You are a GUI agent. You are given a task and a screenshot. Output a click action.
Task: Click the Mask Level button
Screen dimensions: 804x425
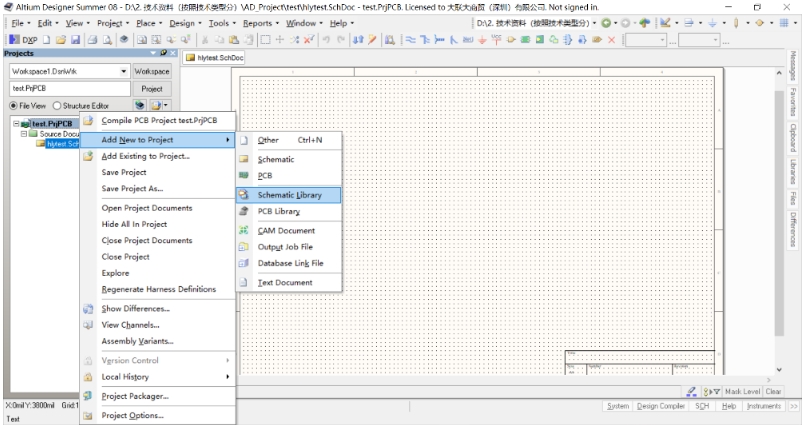tap(742, 392)
